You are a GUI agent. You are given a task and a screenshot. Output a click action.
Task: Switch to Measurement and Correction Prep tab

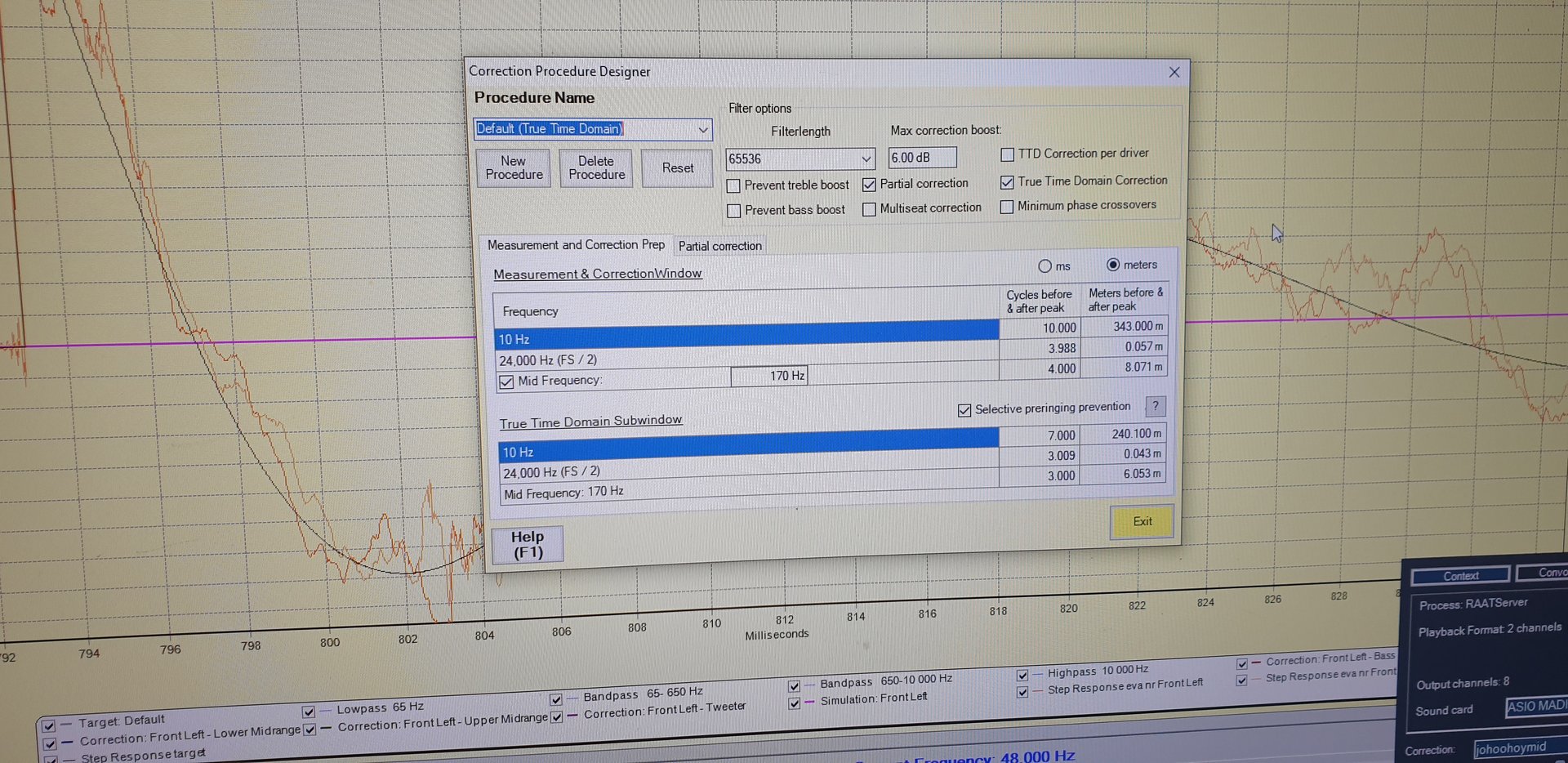pos(576,245)
